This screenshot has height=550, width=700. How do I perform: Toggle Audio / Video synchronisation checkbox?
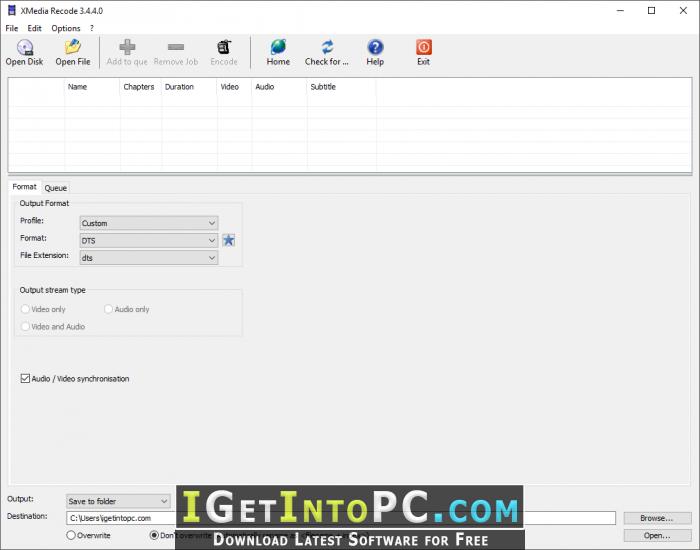click(x=25, y=379)
